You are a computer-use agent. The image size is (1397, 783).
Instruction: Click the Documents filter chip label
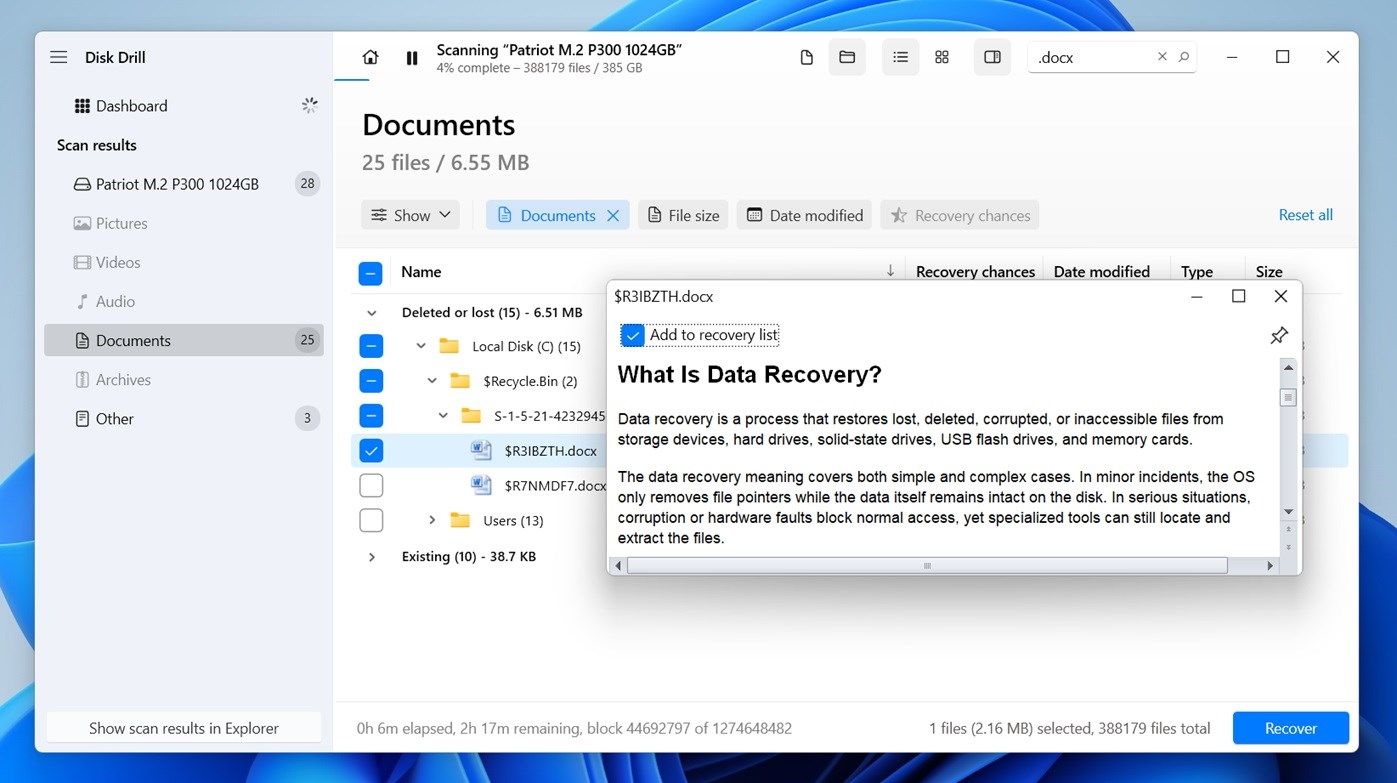point(558,215)
